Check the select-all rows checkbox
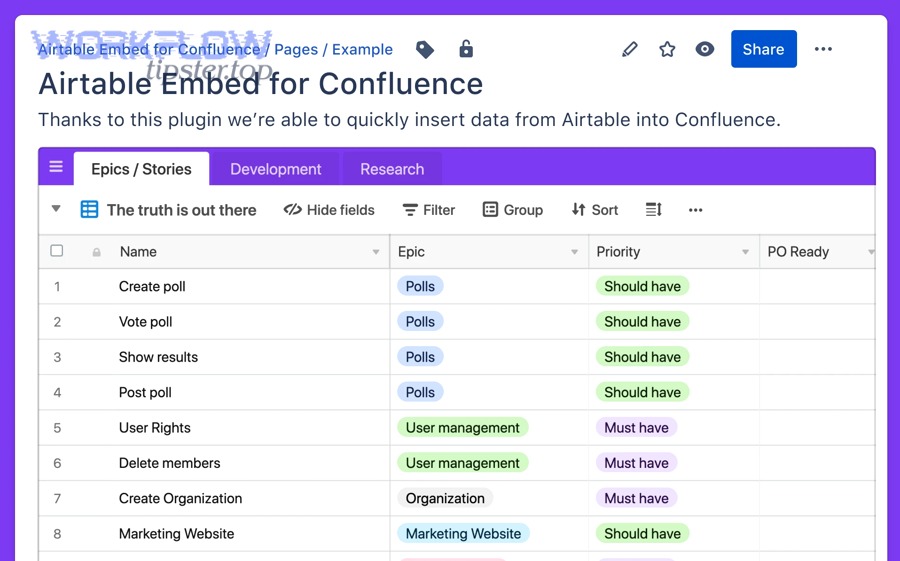 57,251
